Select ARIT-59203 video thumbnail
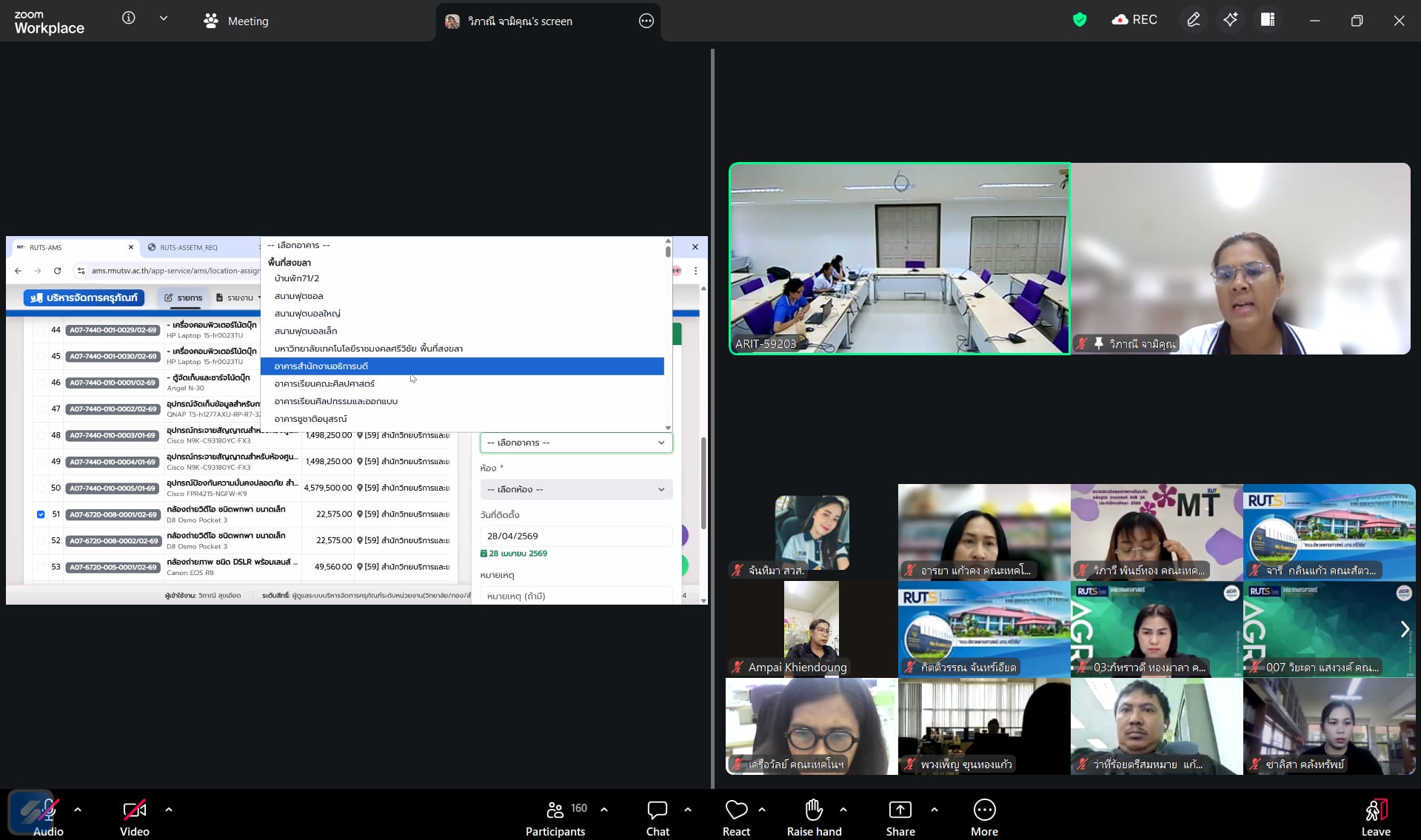 coord(899,258)
